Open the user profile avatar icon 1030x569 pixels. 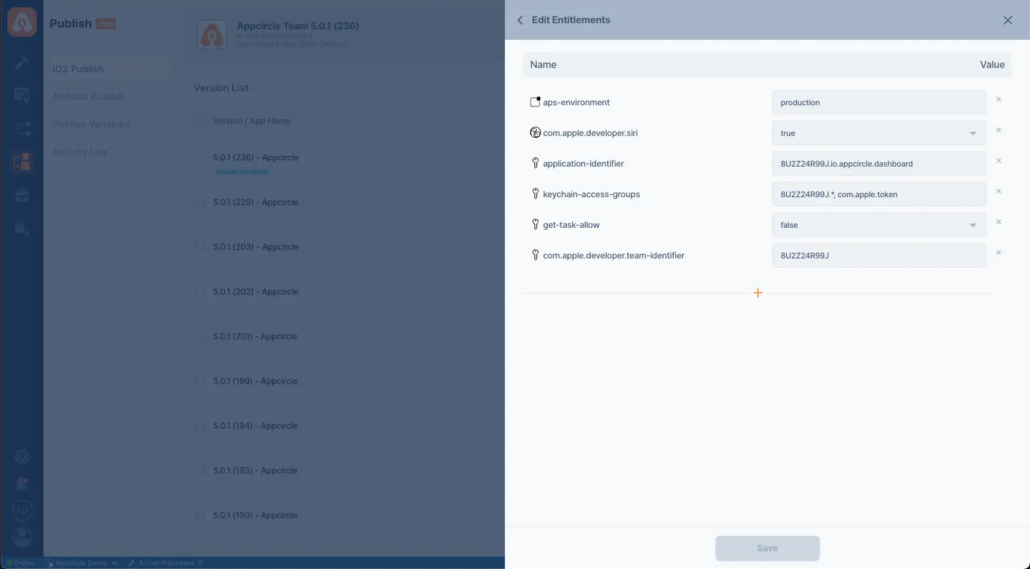point(22,537)
